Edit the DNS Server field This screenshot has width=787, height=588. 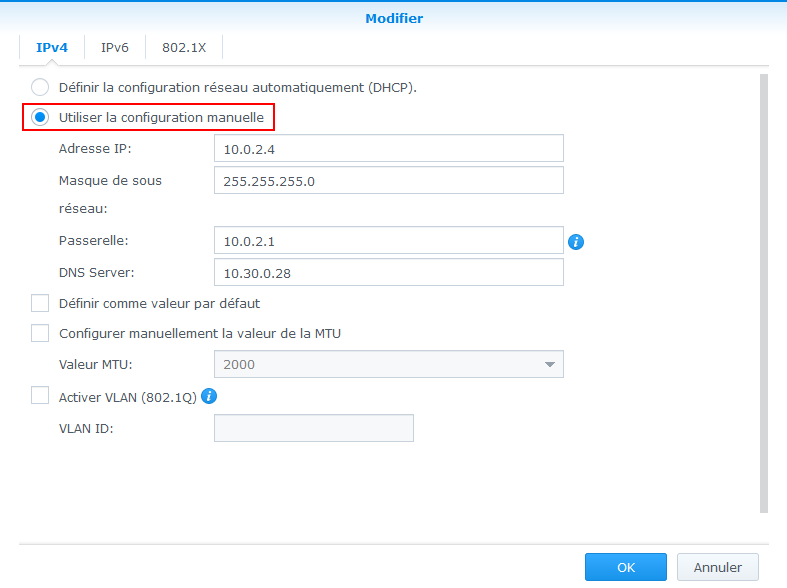click(388, 272)
